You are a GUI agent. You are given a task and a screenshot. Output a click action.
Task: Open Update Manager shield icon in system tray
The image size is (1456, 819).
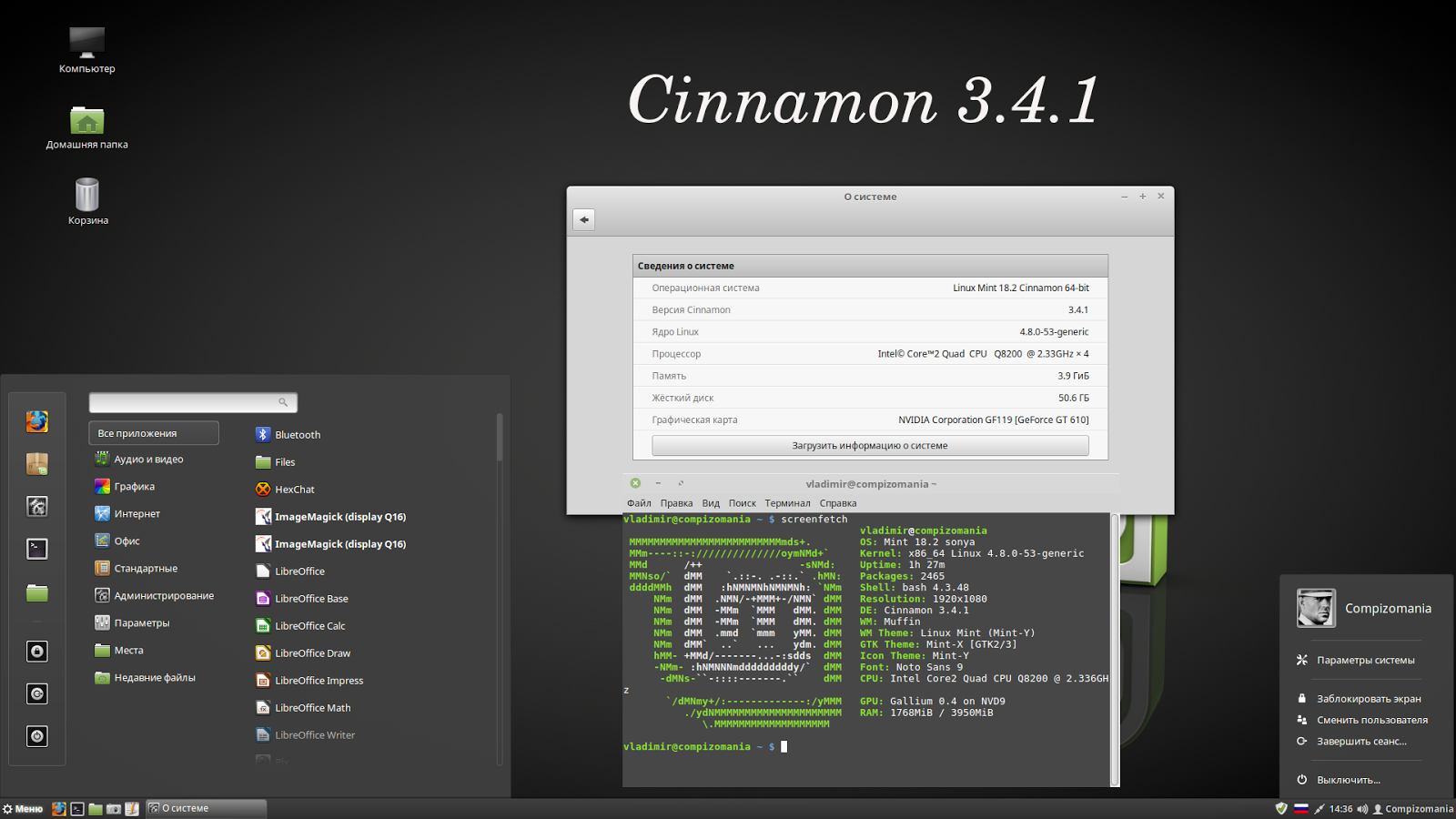pos(1281,808)
